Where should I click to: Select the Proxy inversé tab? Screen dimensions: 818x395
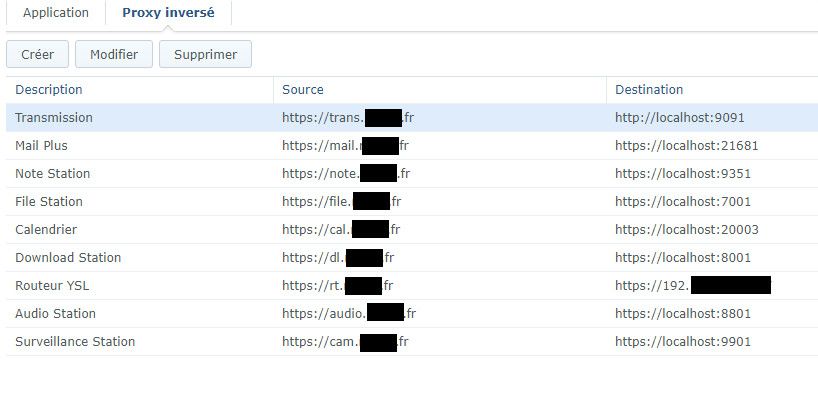(168, 13)
